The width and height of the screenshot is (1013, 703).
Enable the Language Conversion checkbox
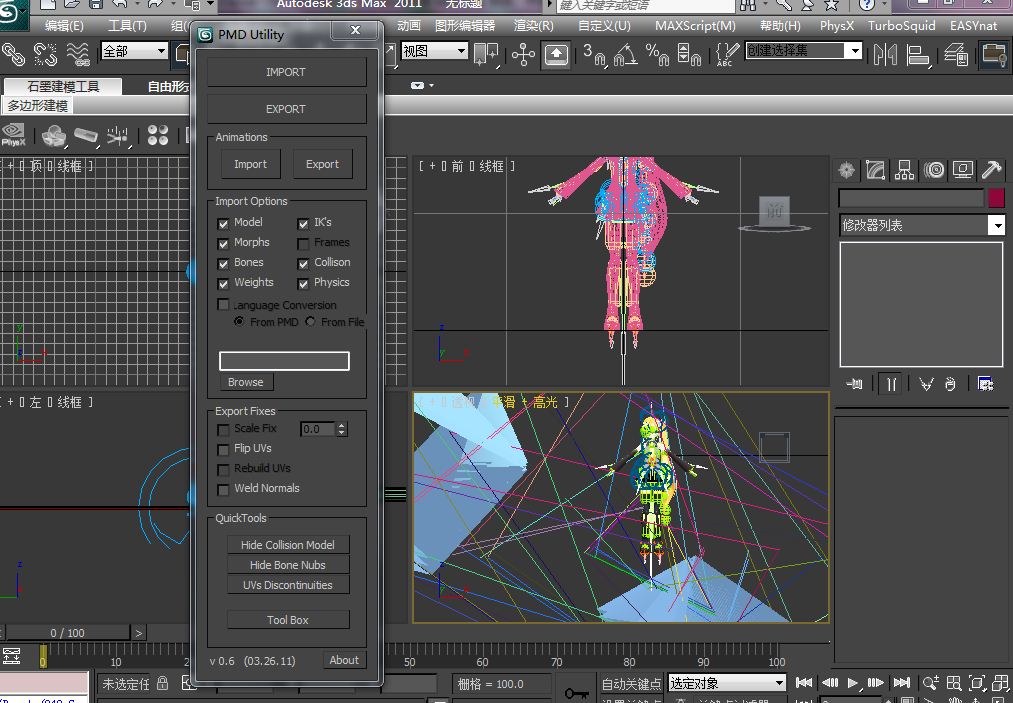point(223,304)
